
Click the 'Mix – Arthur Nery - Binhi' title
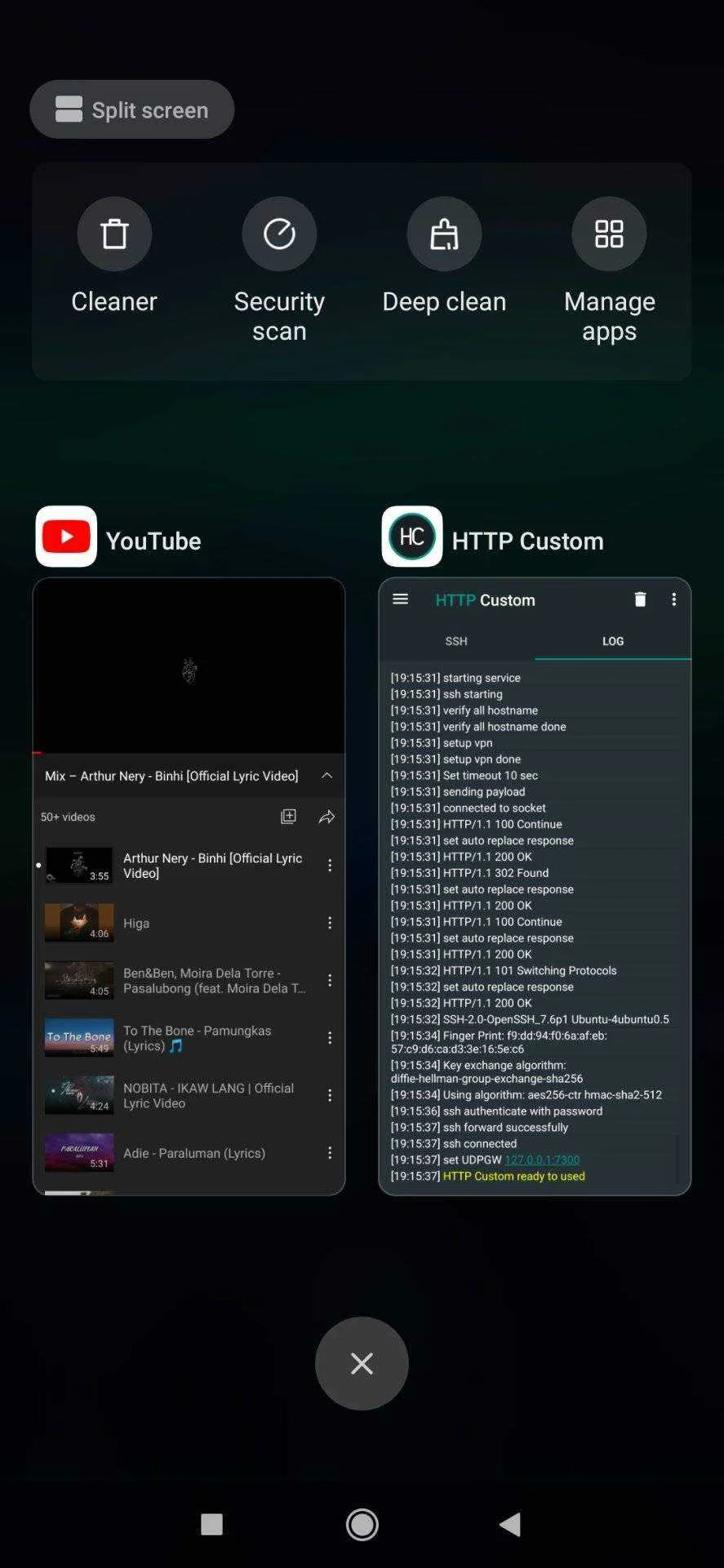pos(171,776)
